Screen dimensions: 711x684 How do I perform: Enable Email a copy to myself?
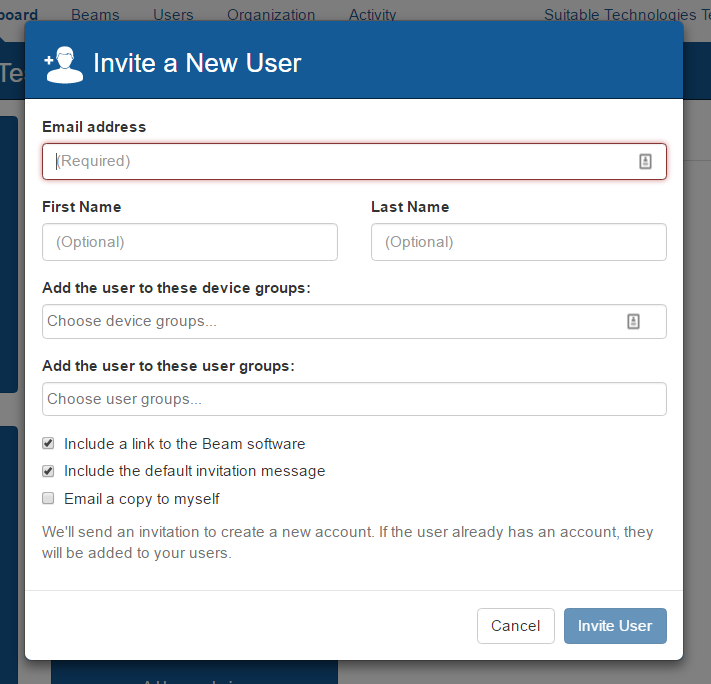tap(48, 498)
